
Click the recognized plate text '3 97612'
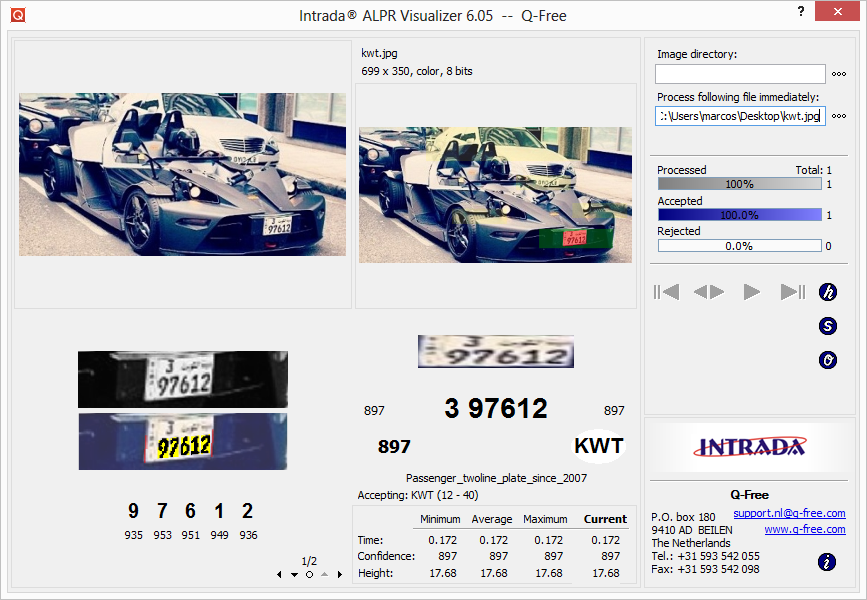(496, 409)
